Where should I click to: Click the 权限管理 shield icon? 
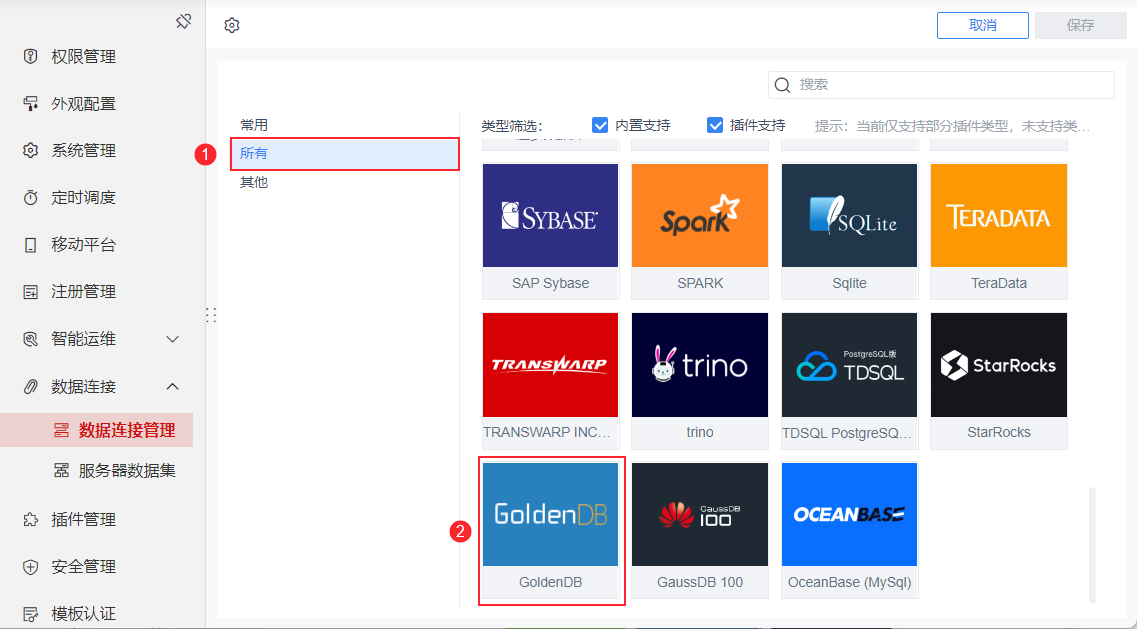point(30,57)
